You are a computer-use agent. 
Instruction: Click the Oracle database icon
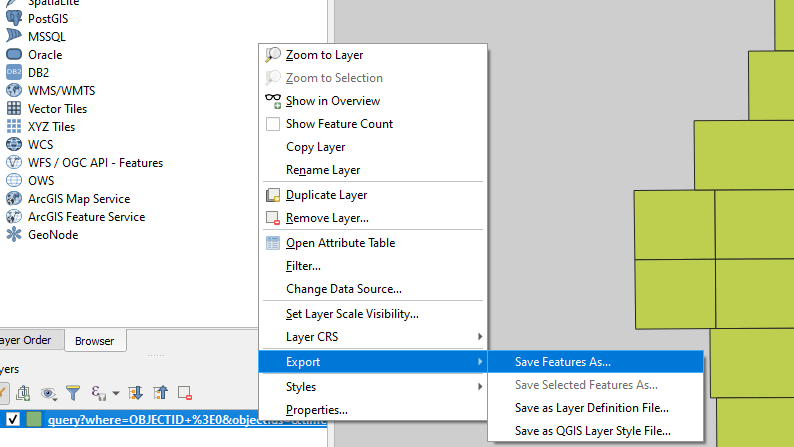pyautogui.click(x=14, y=54)
